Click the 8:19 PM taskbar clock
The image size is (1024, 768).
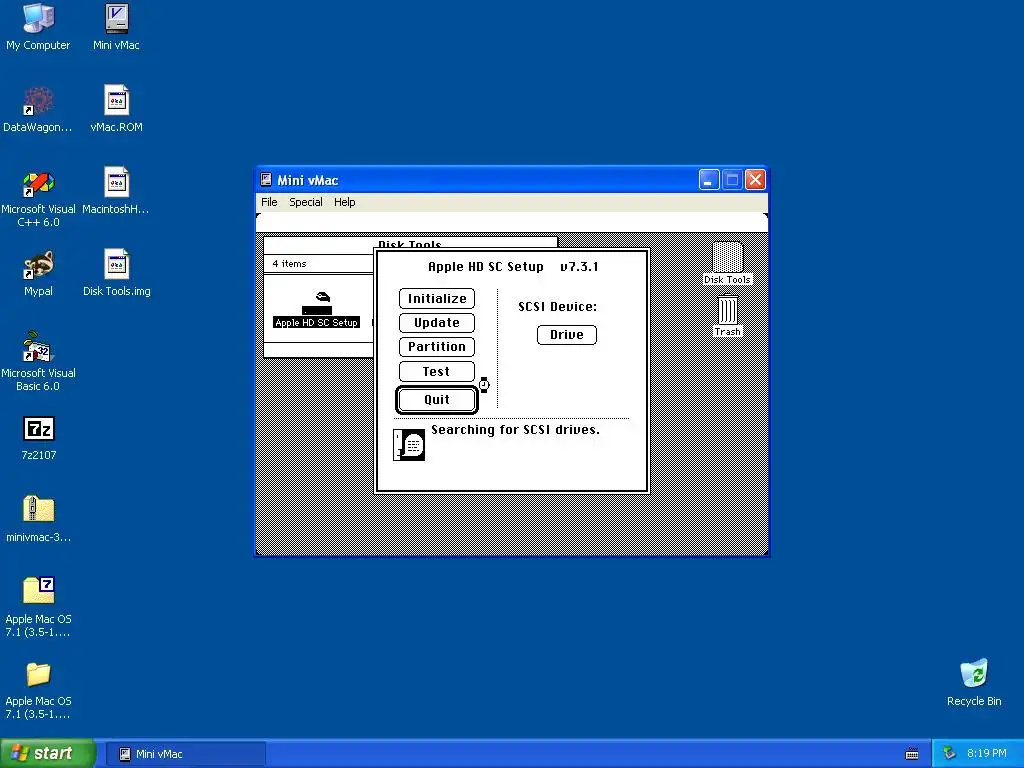click(x=986, y=753)
